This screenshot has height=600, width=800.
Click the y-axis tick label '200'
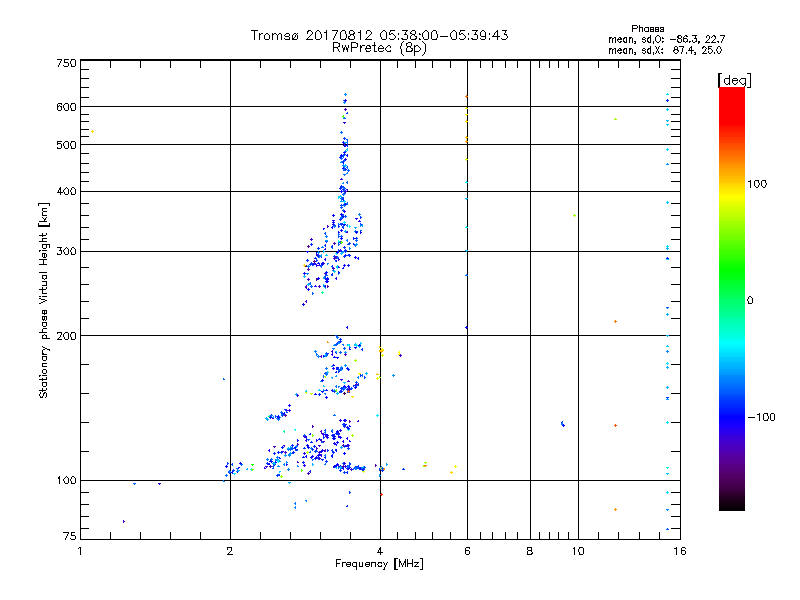(66, 336)
